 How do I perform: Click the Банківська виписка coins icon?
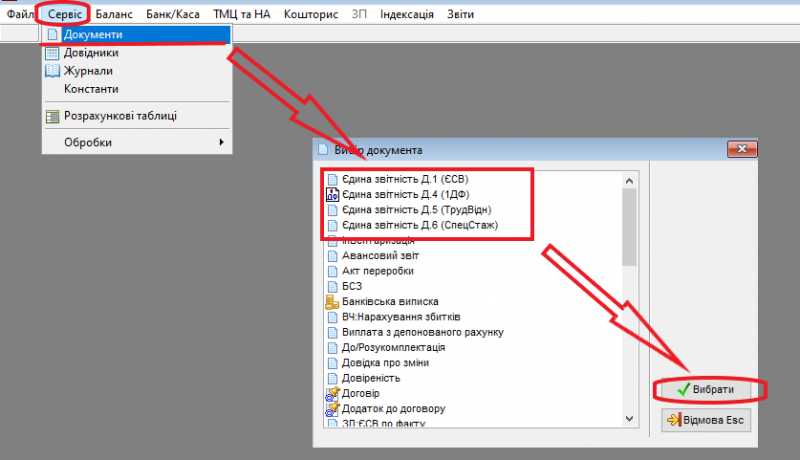tap(333, 301)
